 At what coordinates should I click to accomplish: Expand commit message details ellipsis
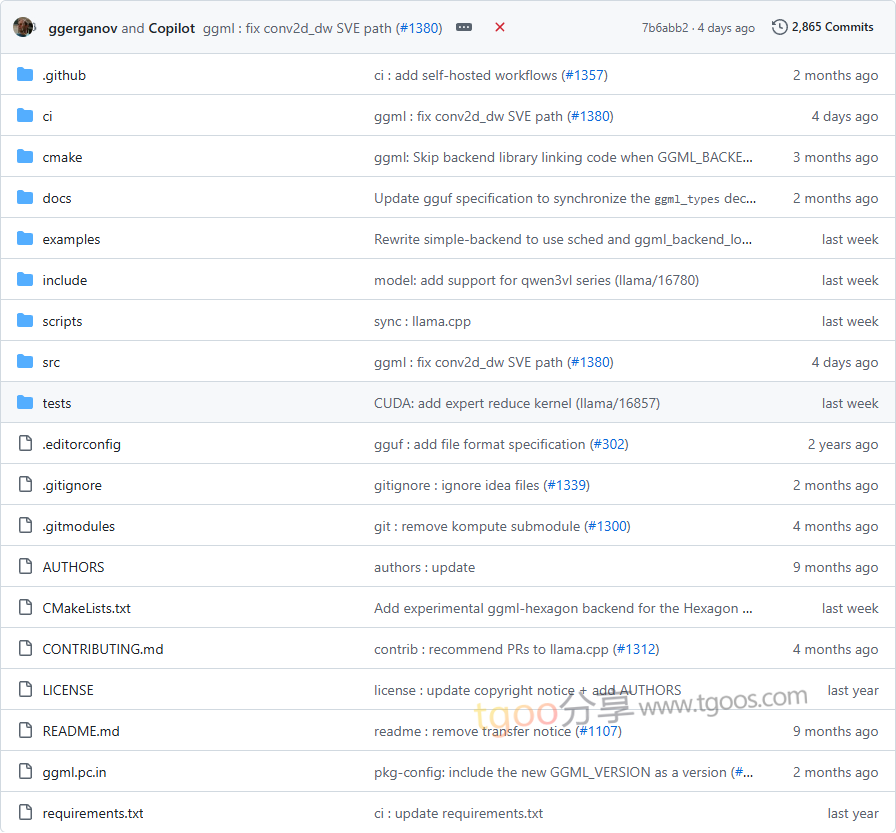(464, 27)
